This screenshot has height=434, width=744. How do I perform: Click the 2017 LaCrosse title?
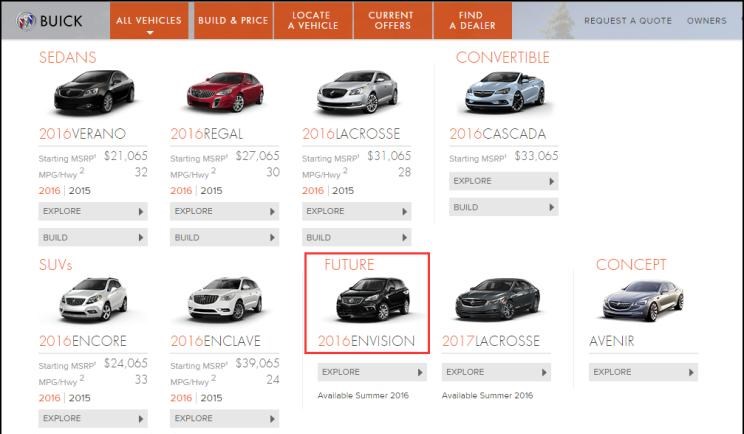tap(491, 341)
